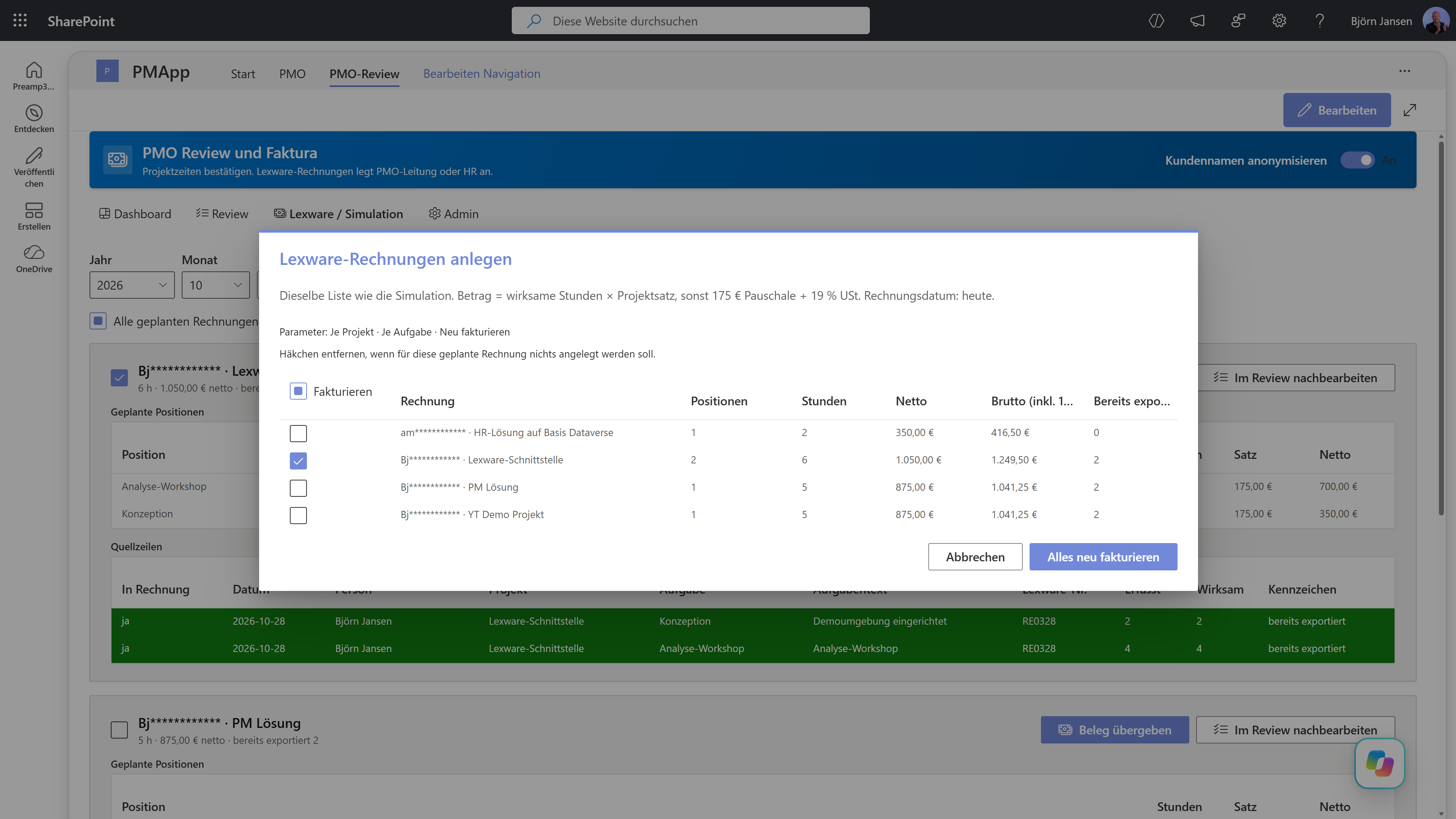Open the settings gear icon
Viewport: 1456px width, 819px height.
pyautogui.click(x=1279, y=21)
